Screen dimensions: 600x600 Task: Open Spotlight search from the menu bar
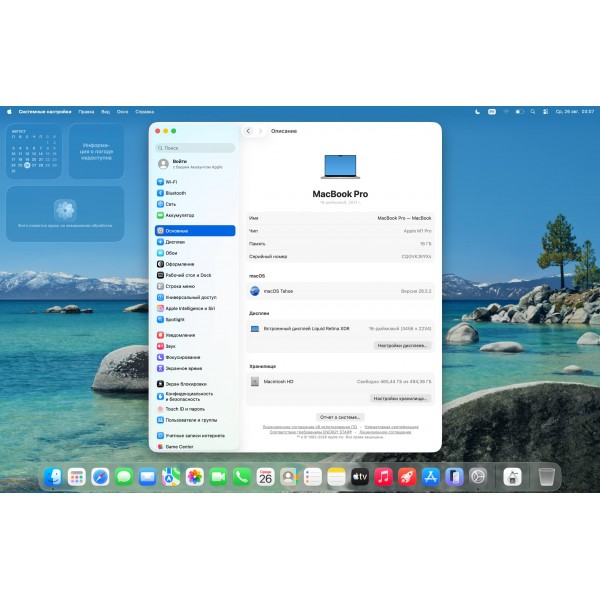click(x=533, y=112)
